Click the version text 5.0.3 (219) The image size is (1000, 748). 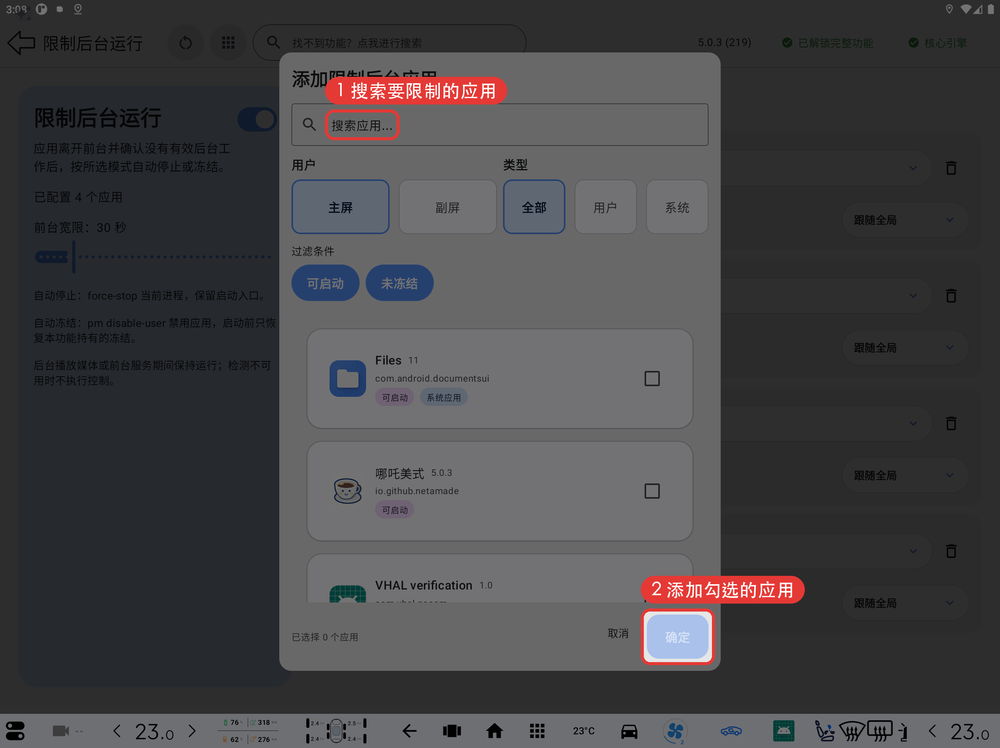724,43
